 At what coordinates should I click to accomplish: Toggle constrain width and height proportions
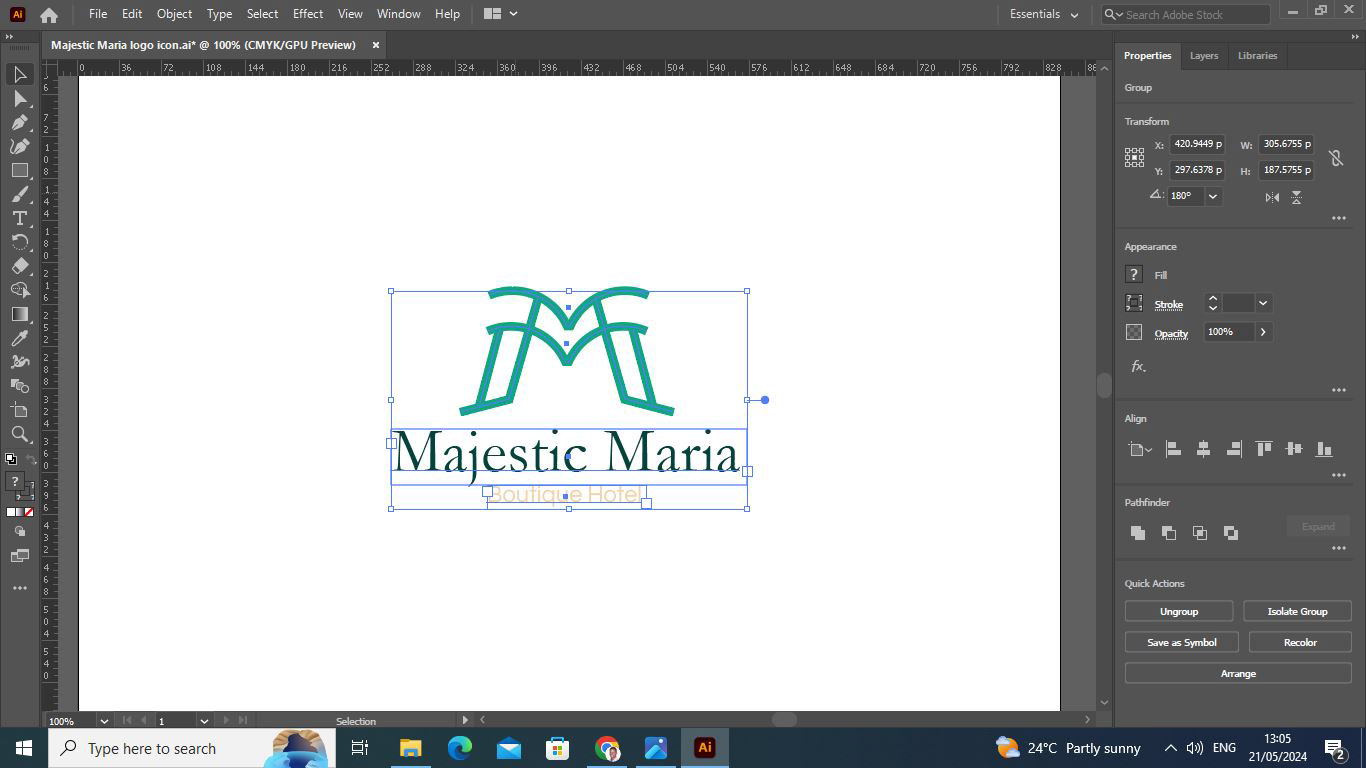point(1335,158)
